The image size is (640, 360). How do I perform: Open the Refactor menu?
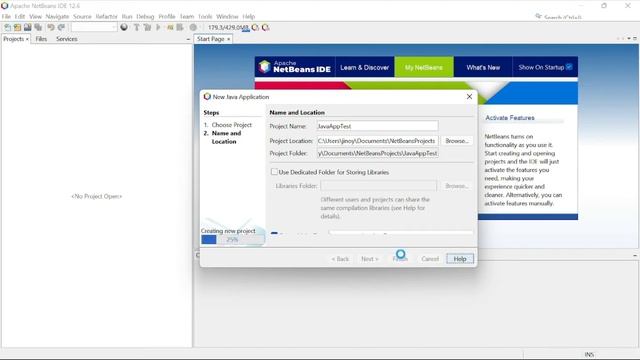pos(107,16)
